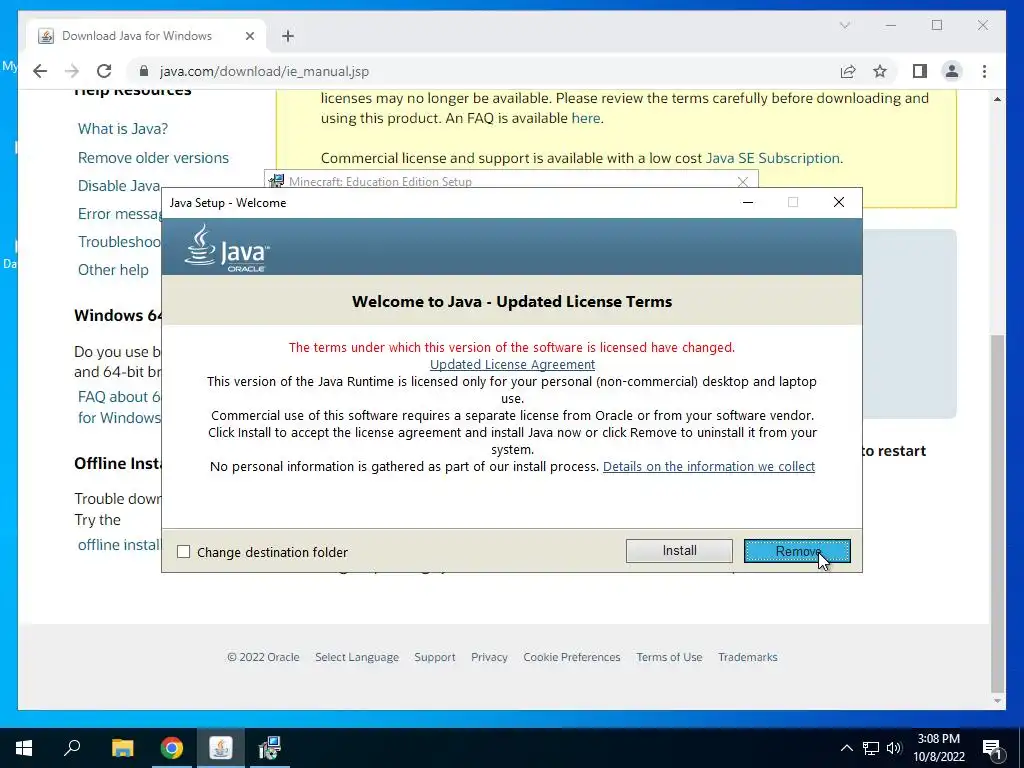Open Remove older versions link
Image resolution: width=1024 pixels, height=768 pixels.
153,158
